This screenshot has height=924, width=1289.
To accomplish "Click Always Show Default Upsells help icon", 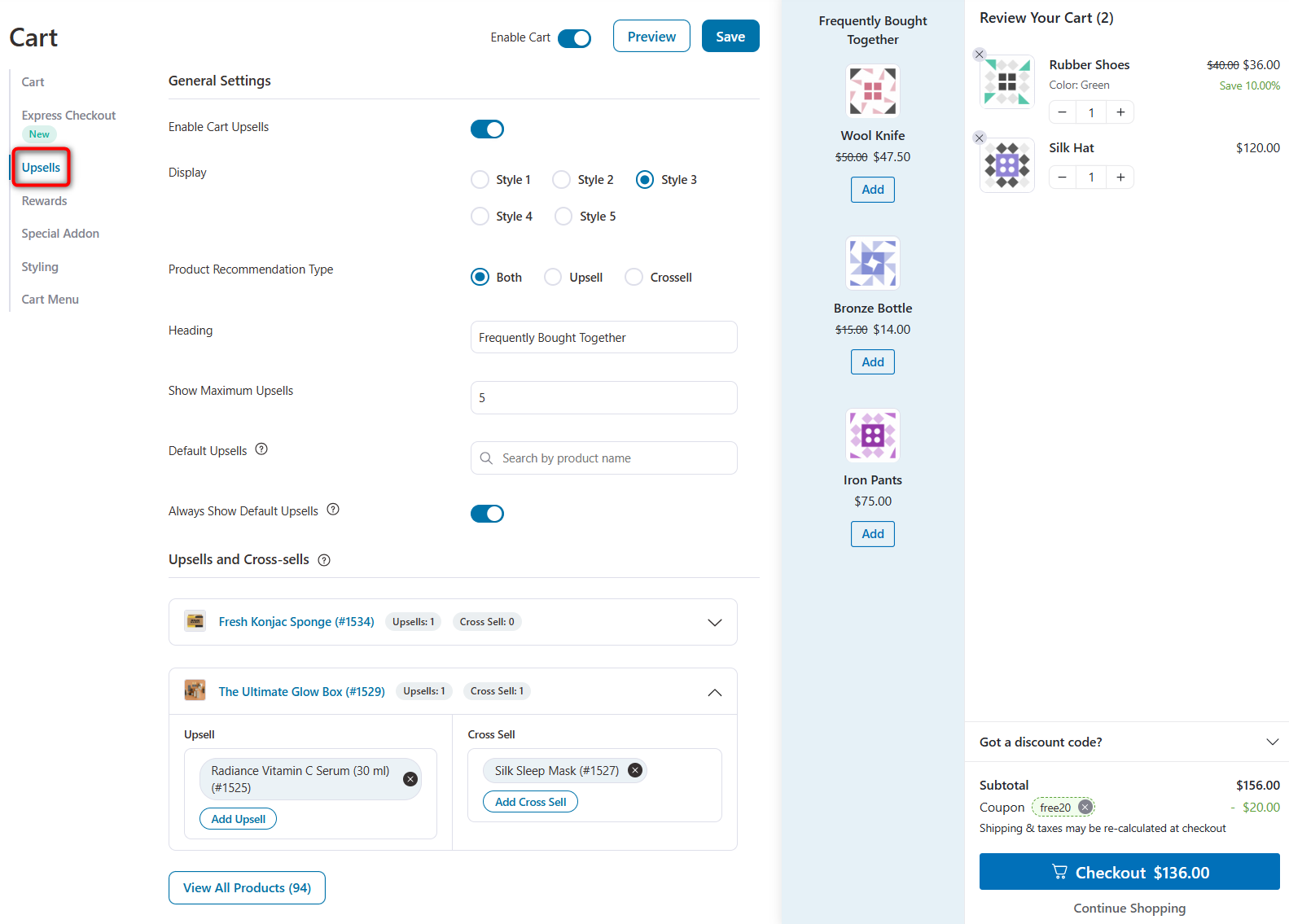I will click(x=333, y=510).
